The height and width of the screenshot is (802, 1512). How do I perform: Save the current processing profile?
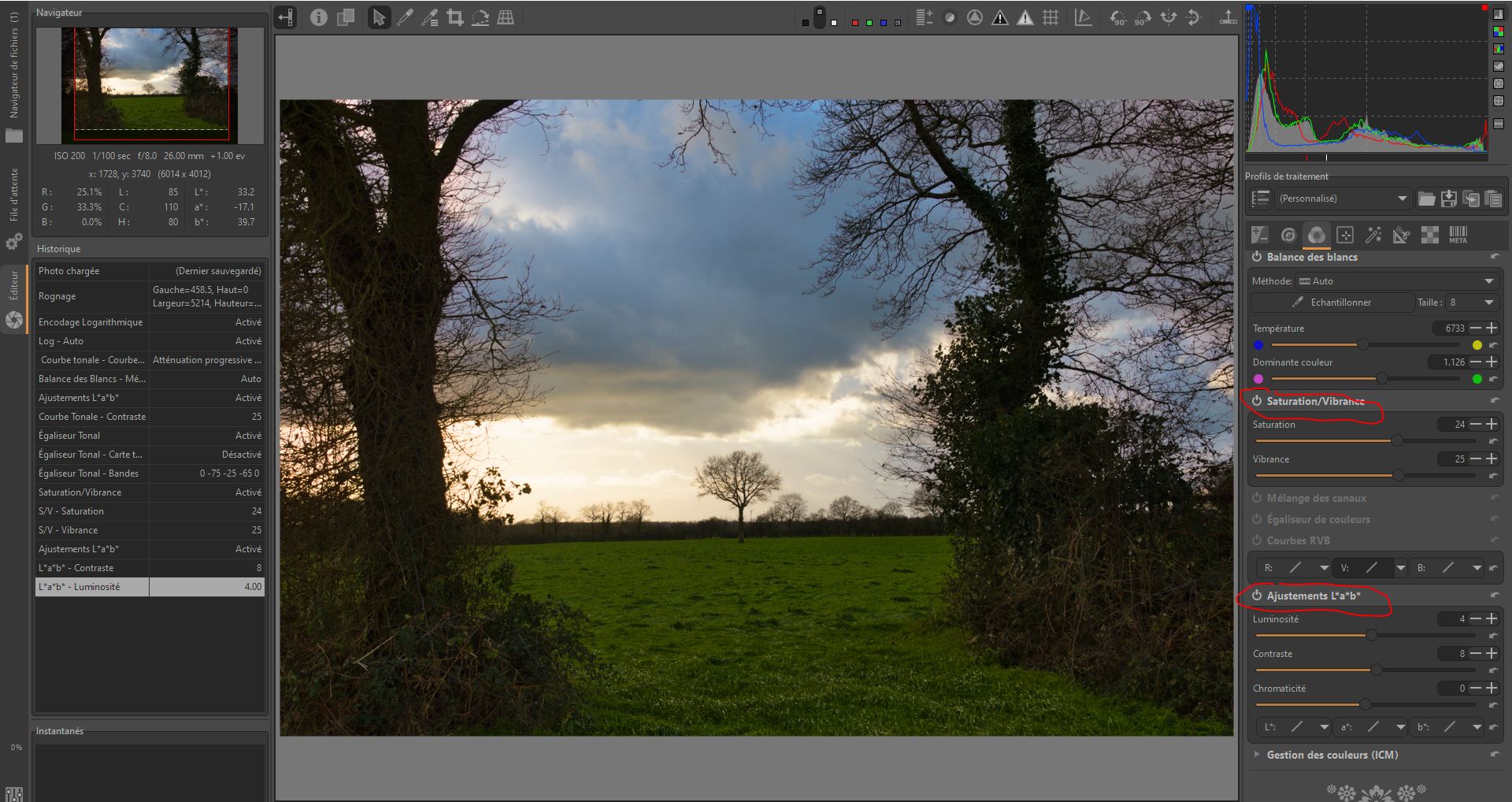coord(1448,199)
